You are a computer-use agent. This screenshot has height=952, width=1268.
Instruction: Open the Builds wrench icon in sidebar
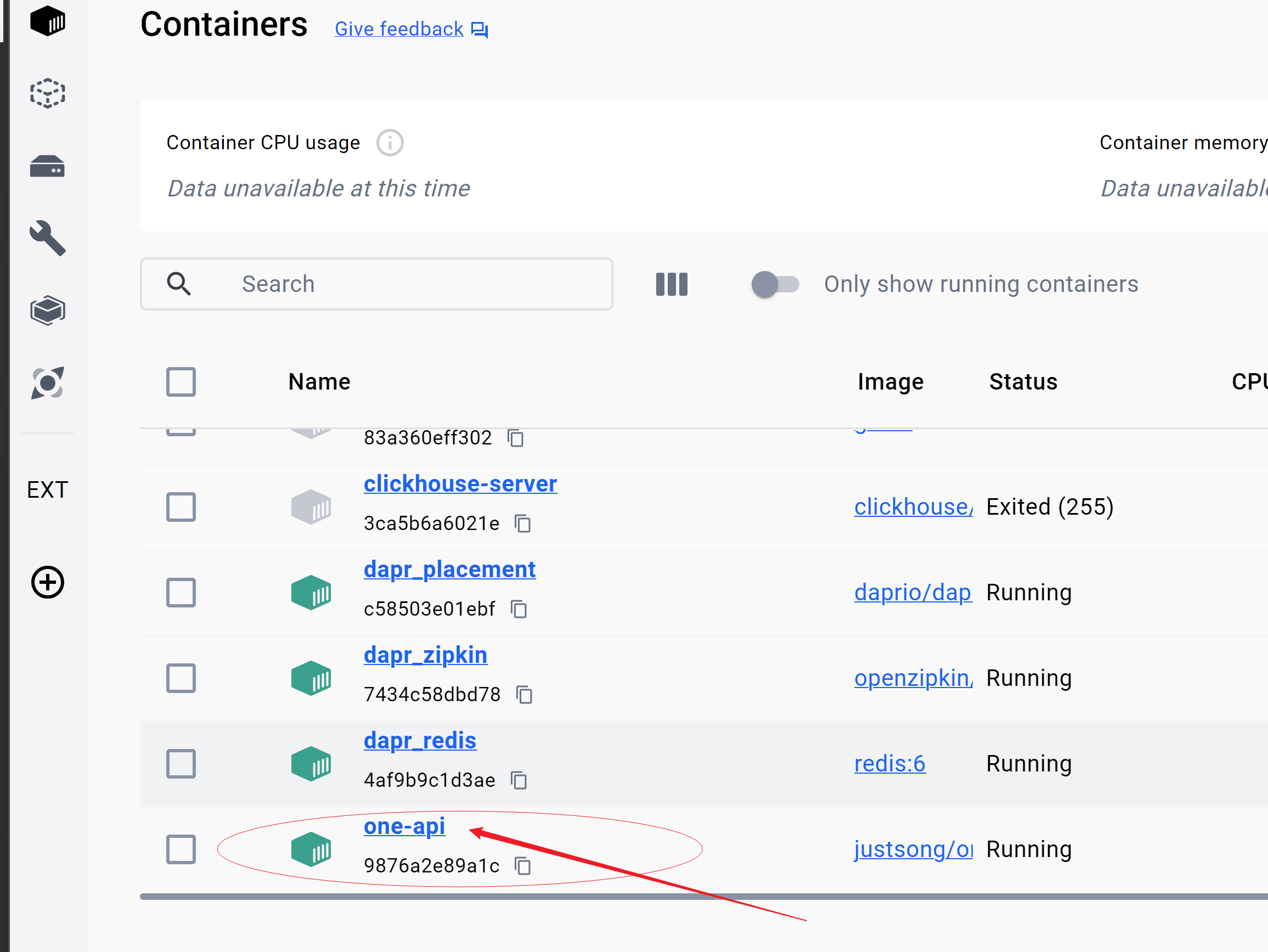click(48, 238)
